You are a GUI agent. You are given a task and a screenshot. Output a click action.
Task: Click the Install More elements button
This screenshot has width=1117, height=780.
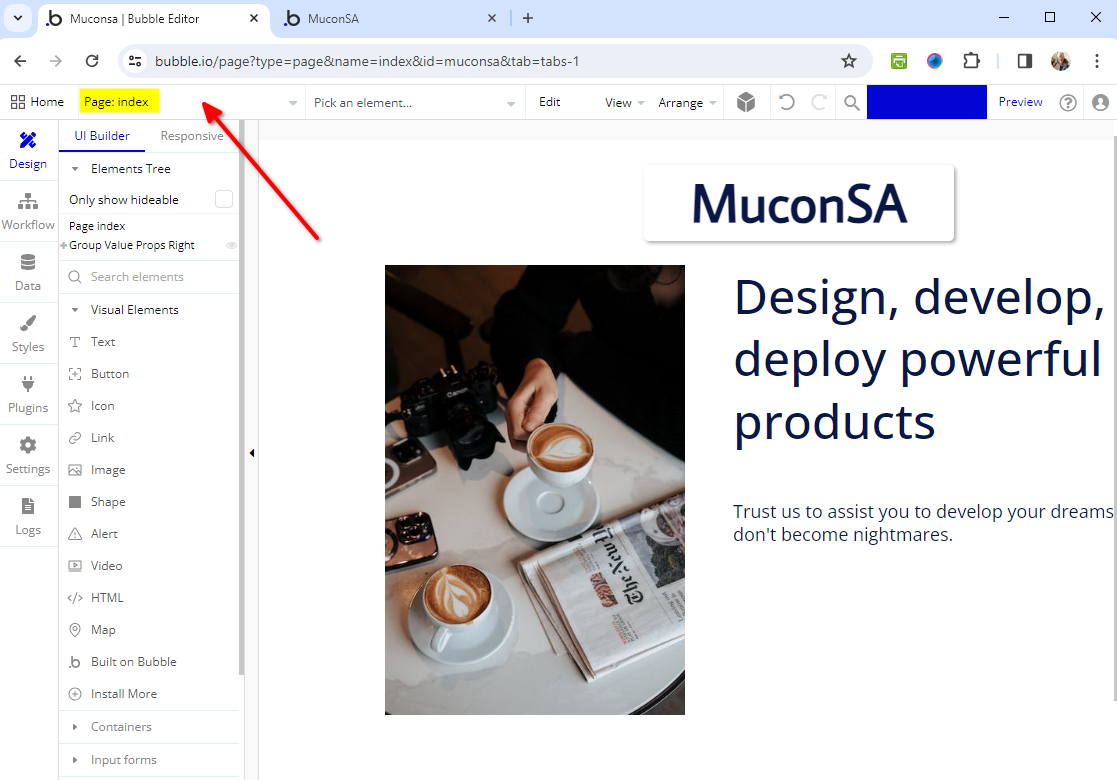click(123, 694)
